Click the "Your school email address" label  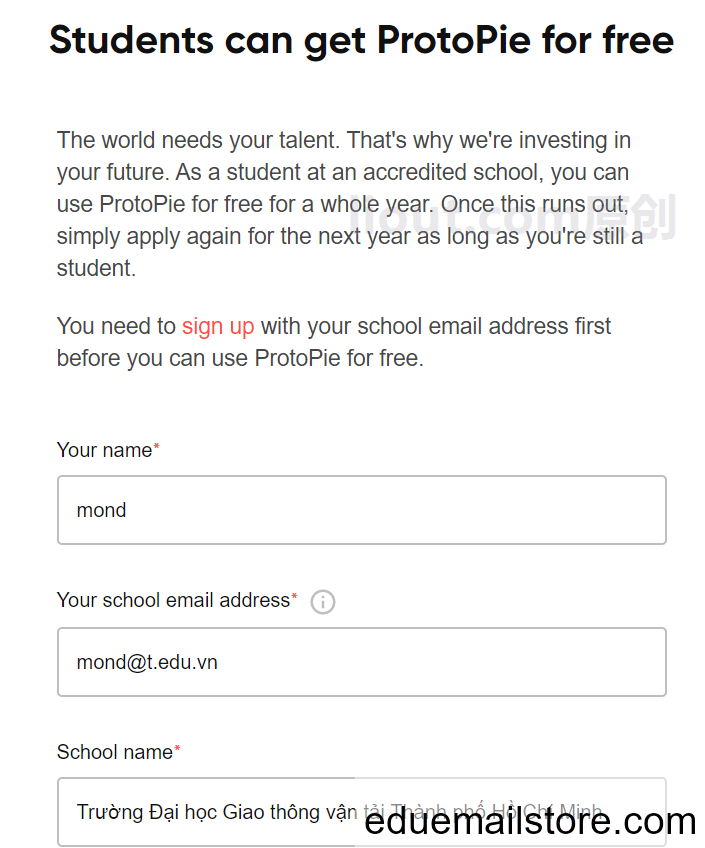tap(174, 600)
